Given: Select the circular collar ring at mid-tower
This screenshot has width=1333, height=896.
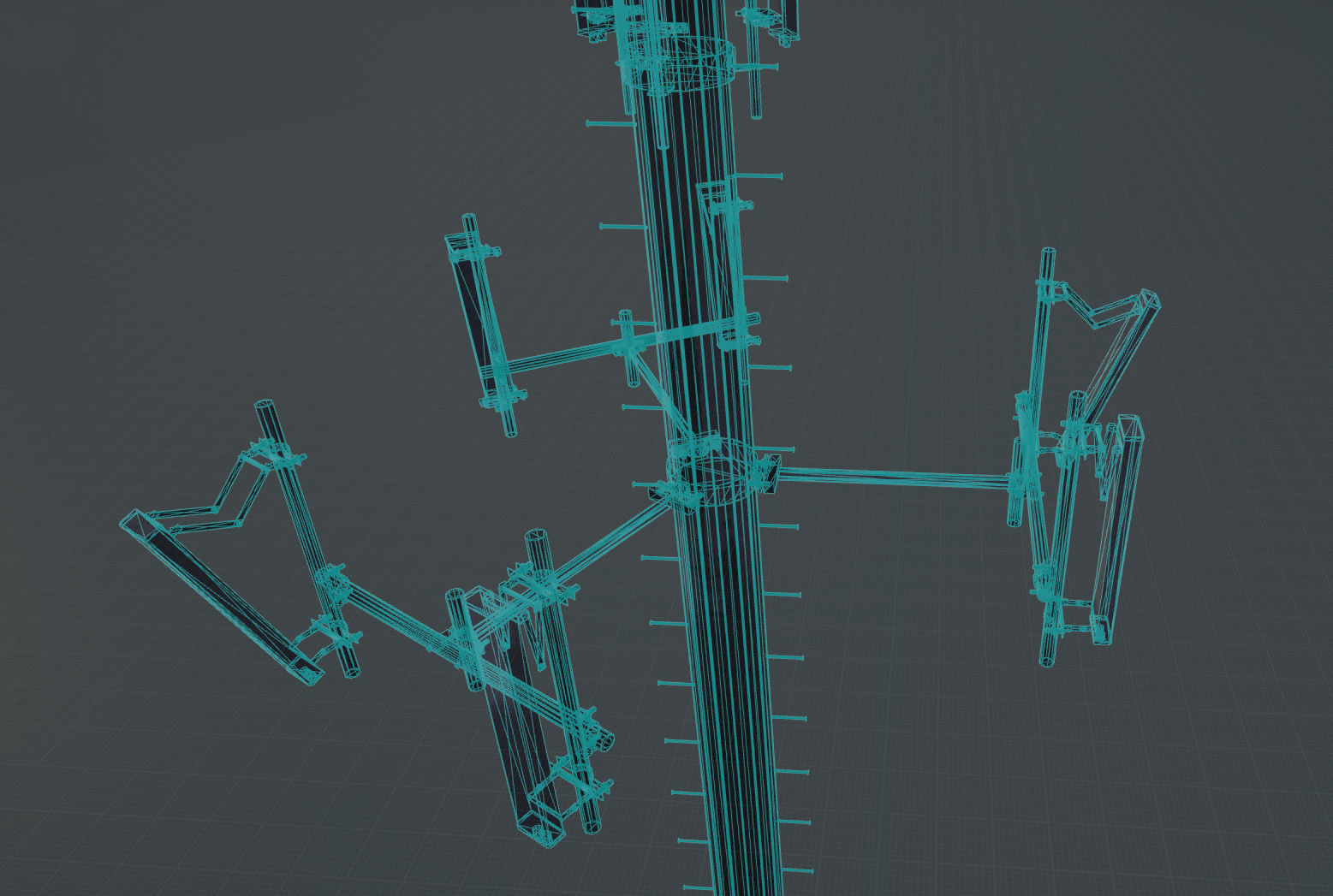Looking at the screenshot, I should [x=712, y=472].
